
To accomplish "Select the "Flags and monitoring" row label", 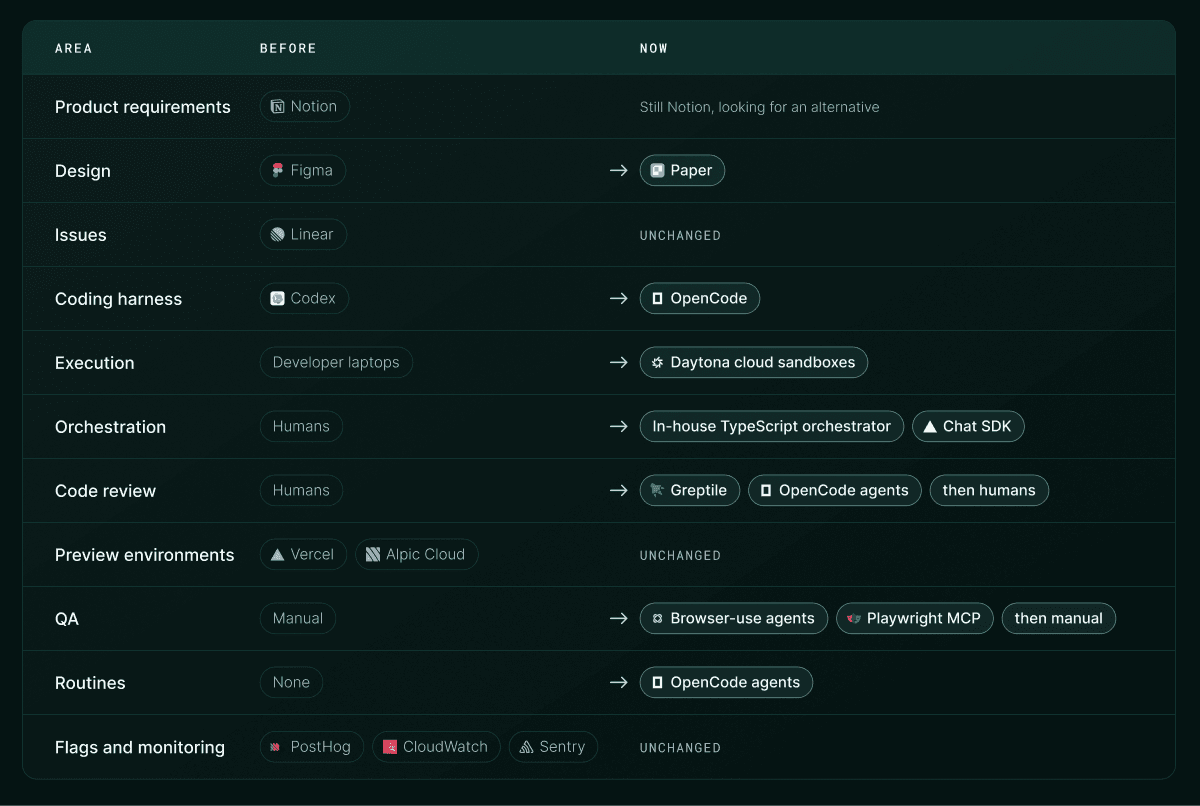I will coord(140,747).
